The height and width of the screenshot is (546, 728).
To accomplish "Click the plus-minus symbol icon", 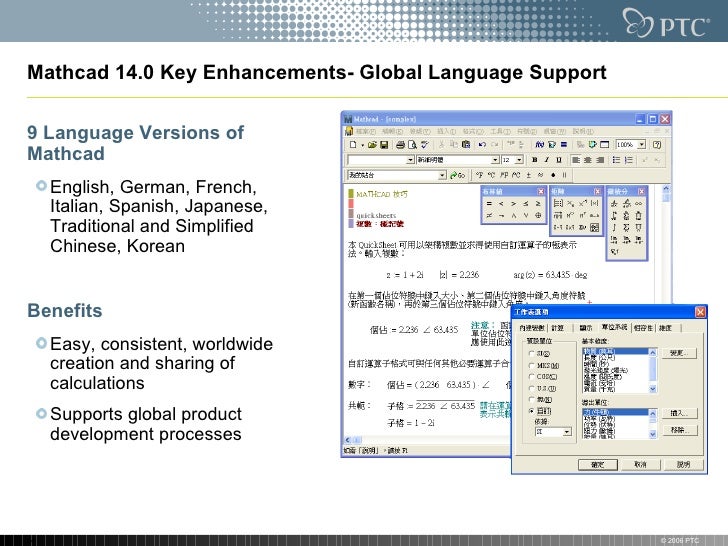I will (528, 175).
